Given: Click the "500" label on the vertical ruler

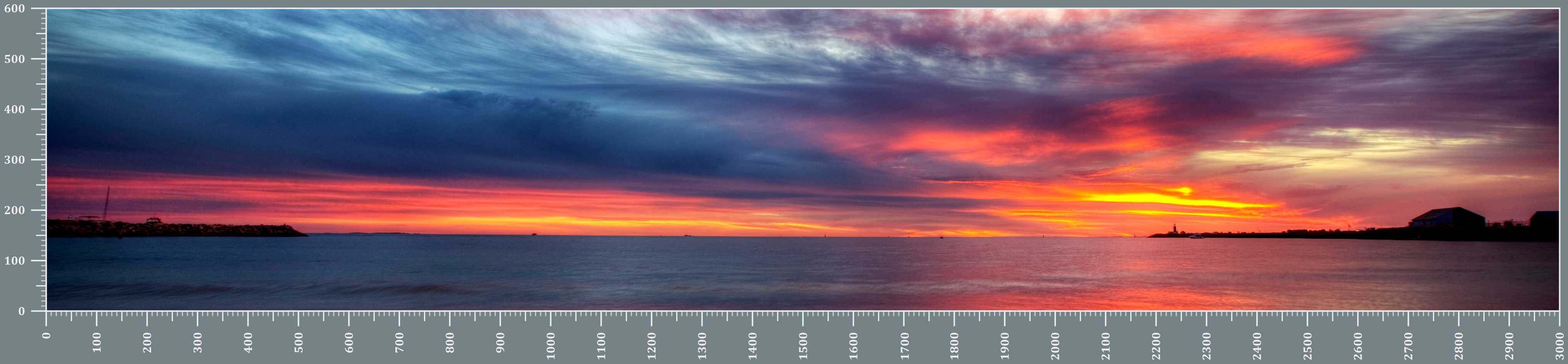Looking at the screenshot, I should click(14, 59).
